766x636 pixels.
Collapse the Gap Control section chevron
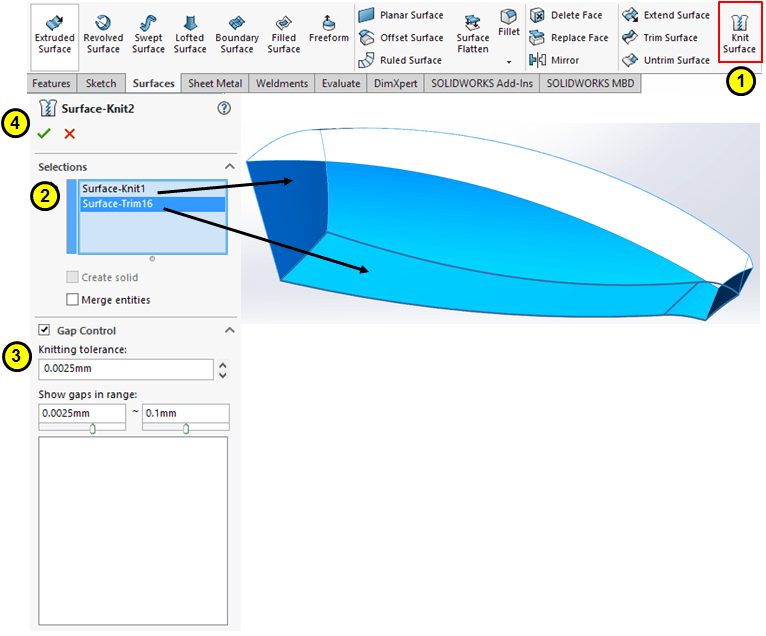pyautogui.click(x=229, y=330)
